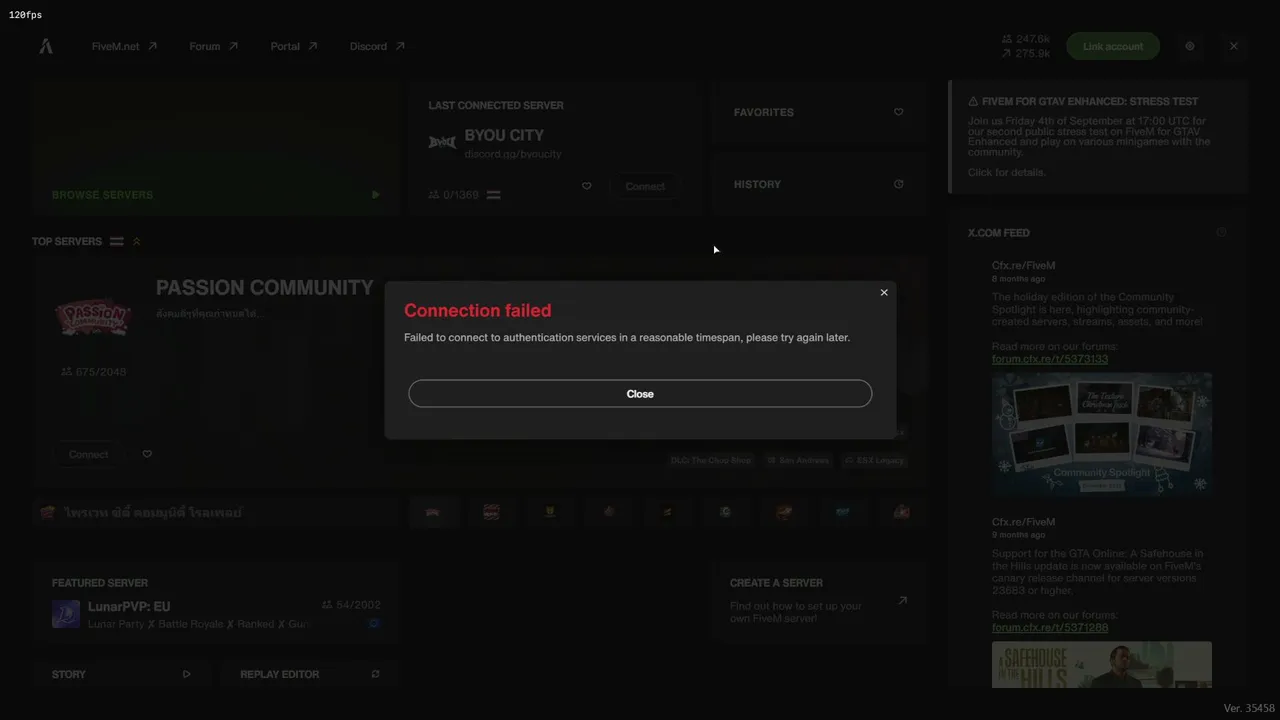Exit FiveM using the top-right X
1280x720 pixels.
(x=1234, y=46)
